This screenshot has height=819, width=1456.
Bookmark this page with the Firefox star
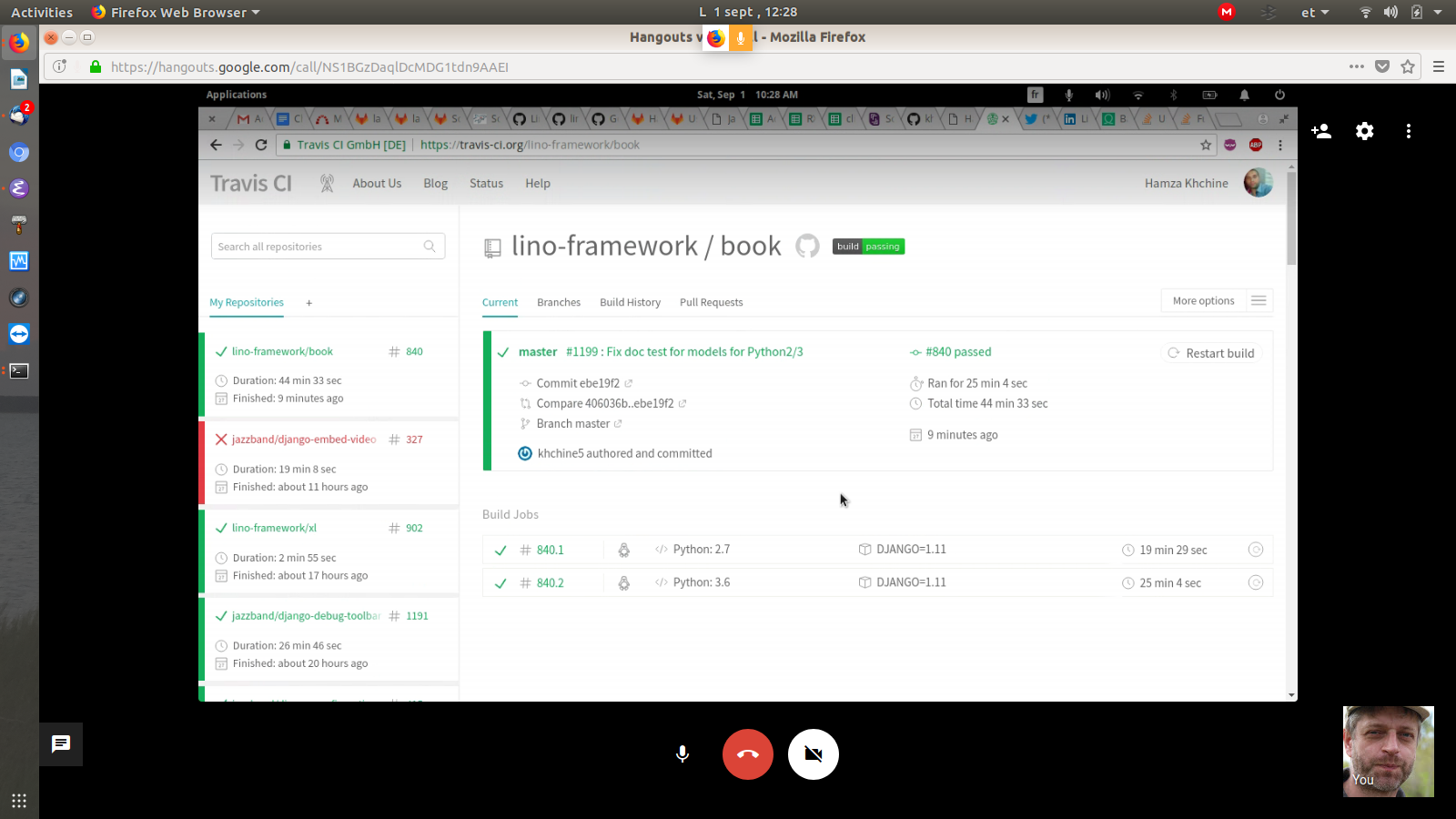point(1408,66)
